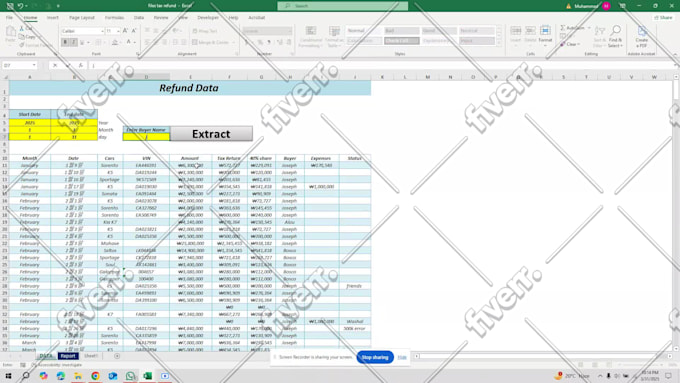Screen dimensions: 680x383
Task: Switch to the Data ribbon tab
Action: tap(139, 18)
